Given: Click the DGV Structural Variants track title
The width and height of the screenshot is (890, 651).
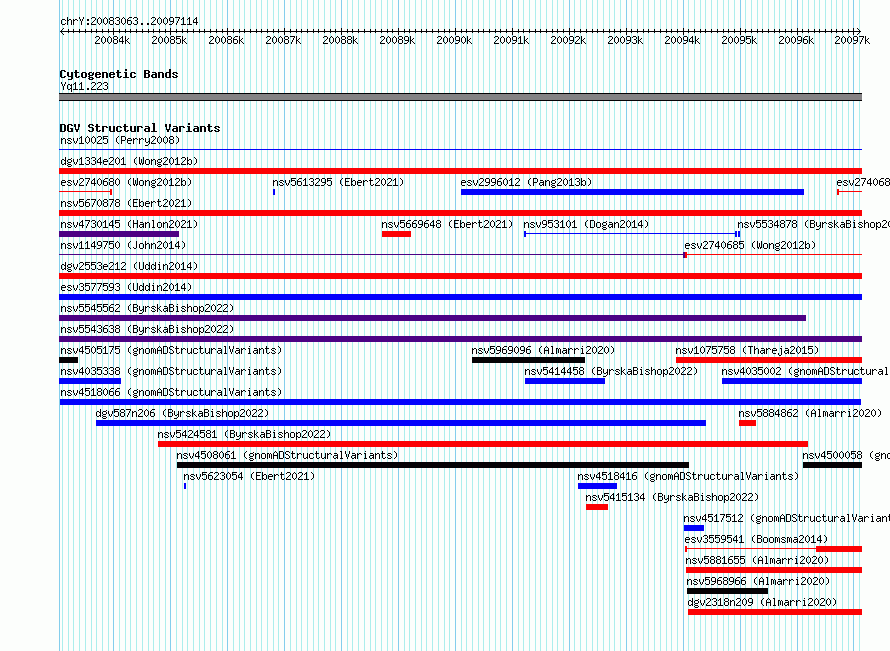Looking at the screenshot, I should [140, 128].
